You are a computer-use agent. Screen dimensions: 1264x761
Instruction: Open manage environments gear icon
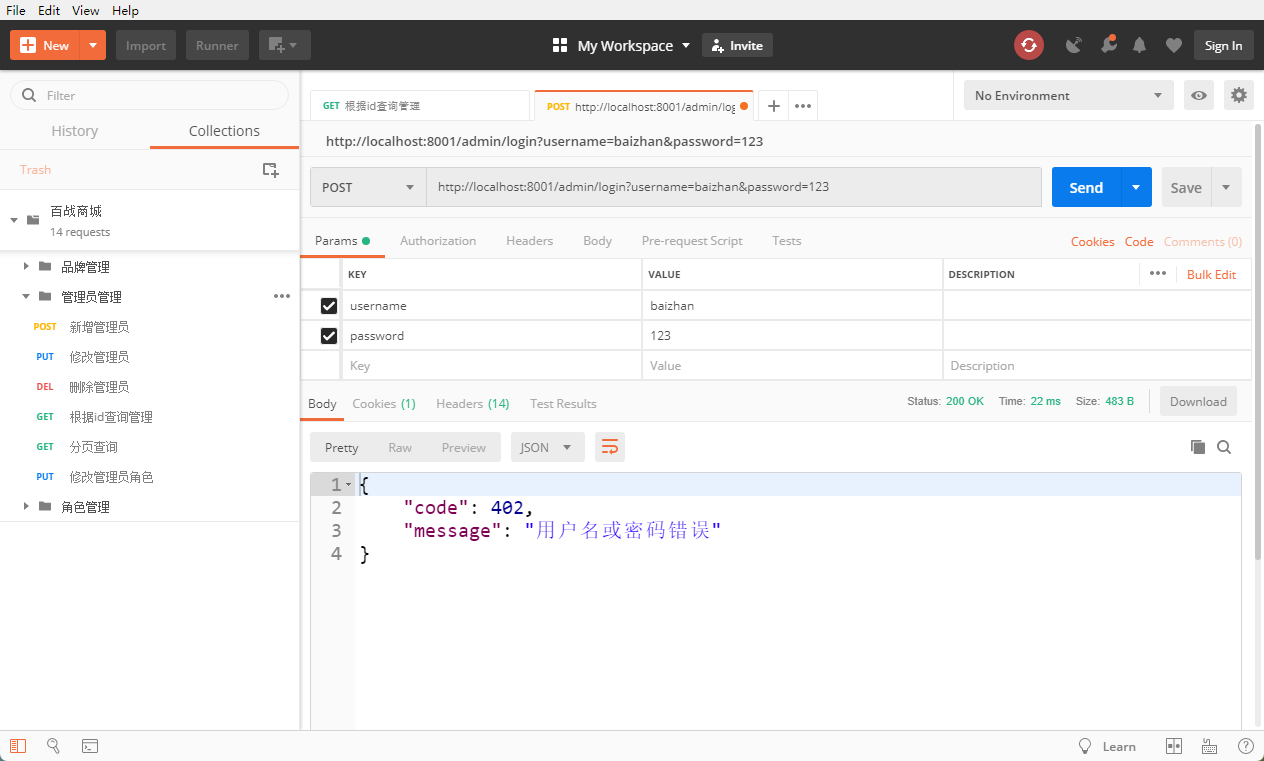coord(1239,95)
